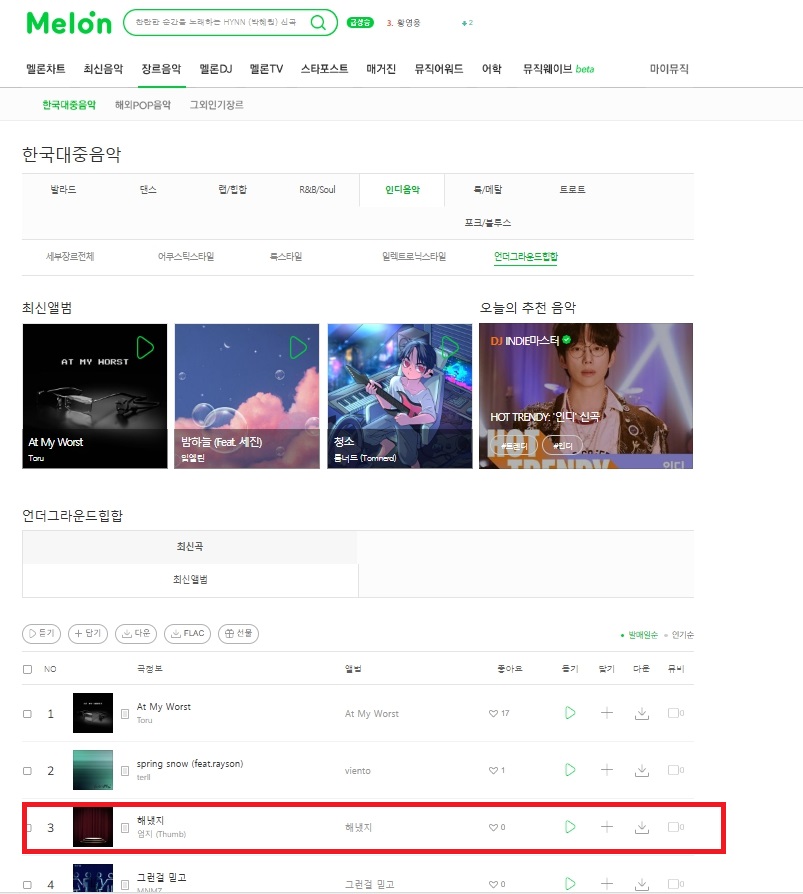The image size is (803, 894).
Task: Download track 3 해냈지 with download icon
Action: click(642, 827)
